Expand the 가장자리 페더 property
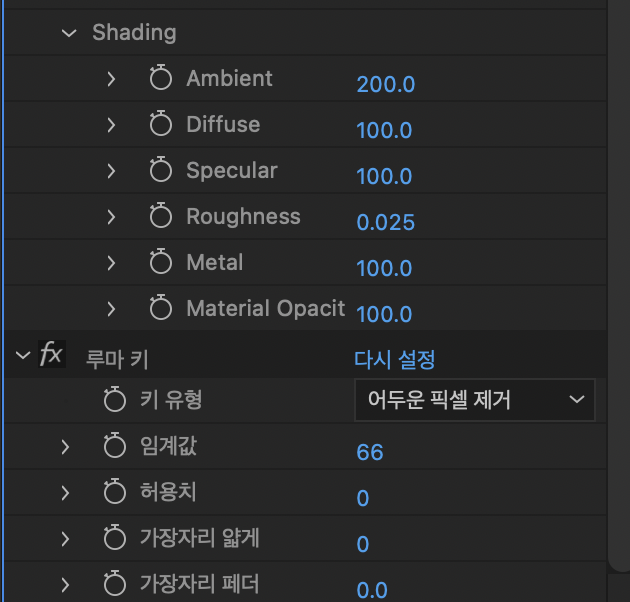Screen dimensions: 630x602 click(65, 585)
